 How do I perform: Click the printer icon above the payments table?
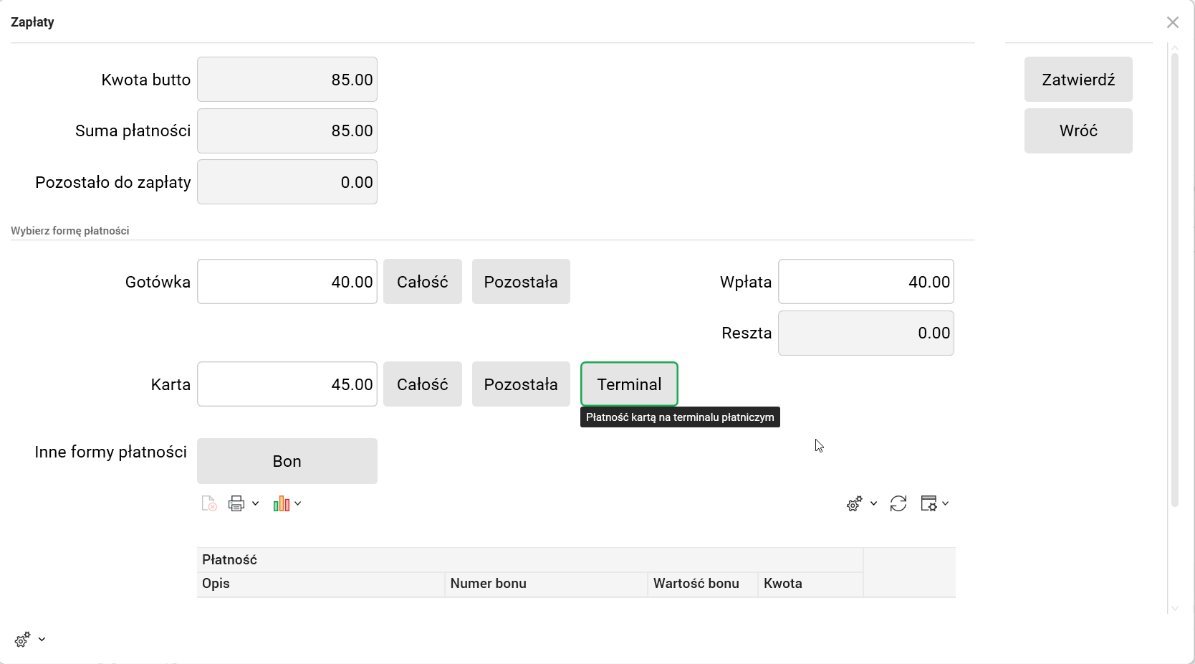click(236, 504)
